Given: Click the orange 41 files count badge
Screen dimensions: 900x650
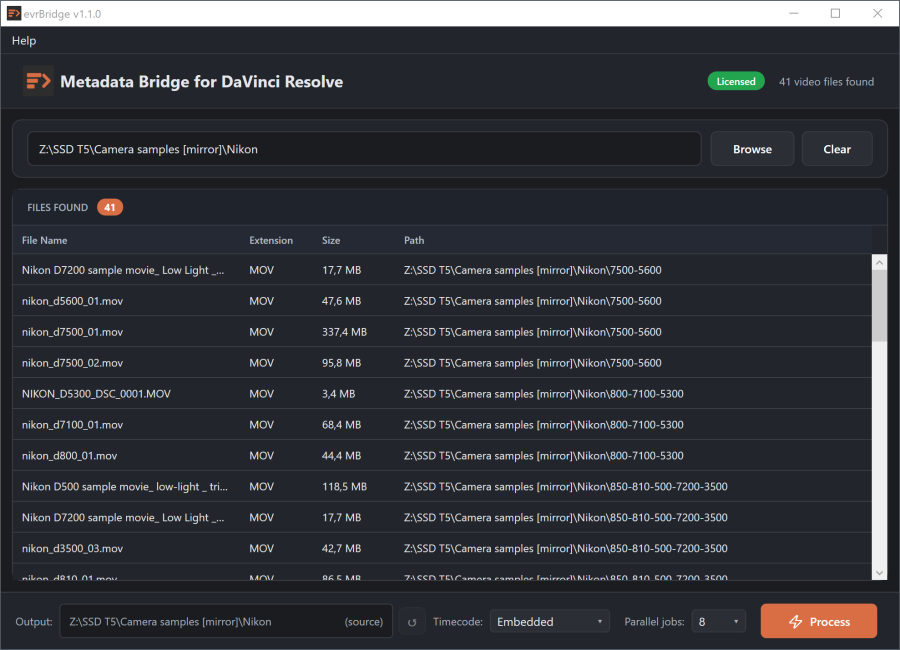Looking at the screenshot, I should tap(110, 207).
